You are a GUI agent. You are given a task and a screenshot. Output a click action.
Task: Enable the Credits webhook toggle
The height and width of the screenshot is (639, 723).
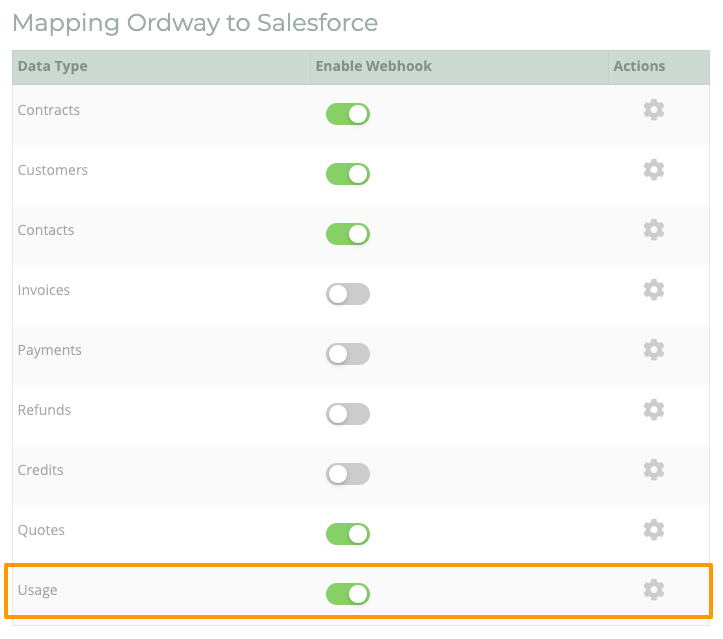(348, 473)
